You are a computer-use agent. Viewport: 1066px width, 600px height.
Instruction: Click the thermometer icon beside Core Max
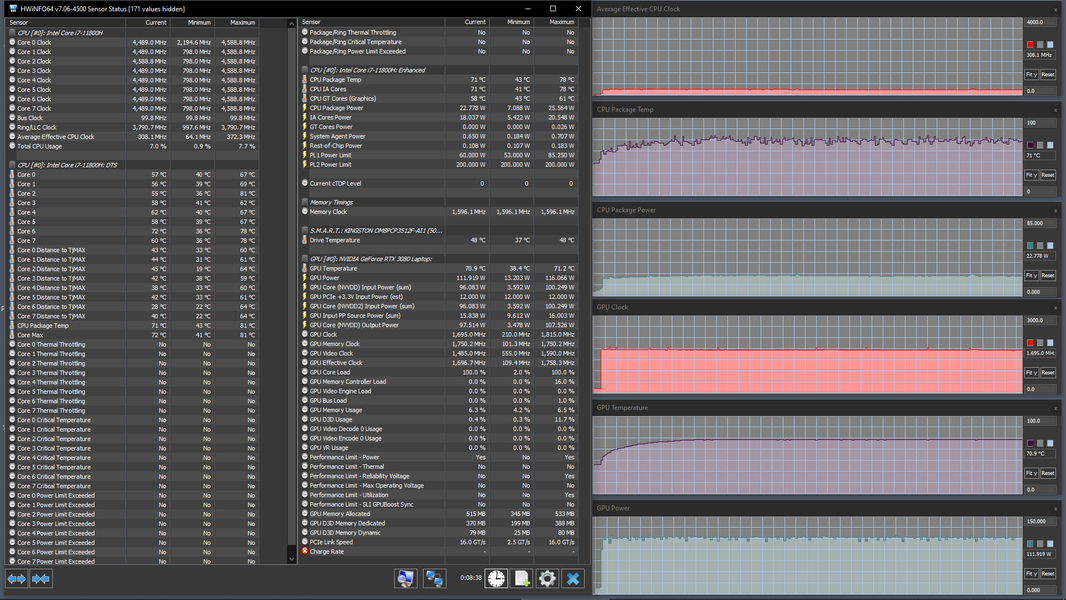(12, 335)
